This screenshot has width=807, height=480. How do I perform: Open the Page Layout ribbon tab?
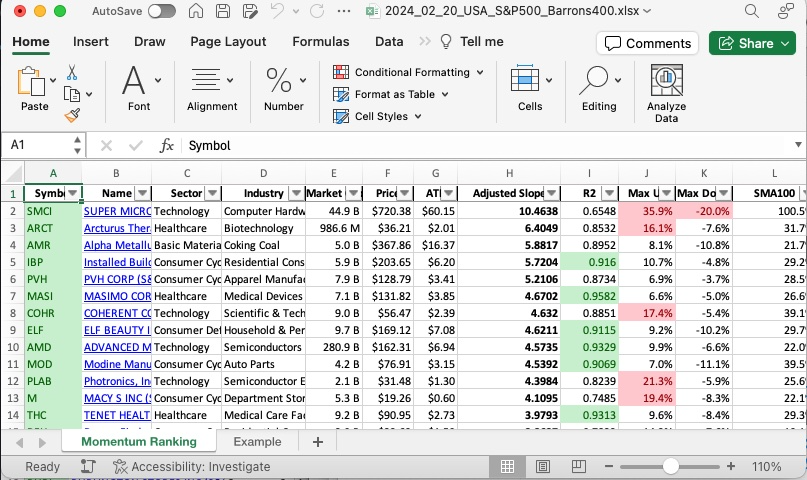click(228, 42)
